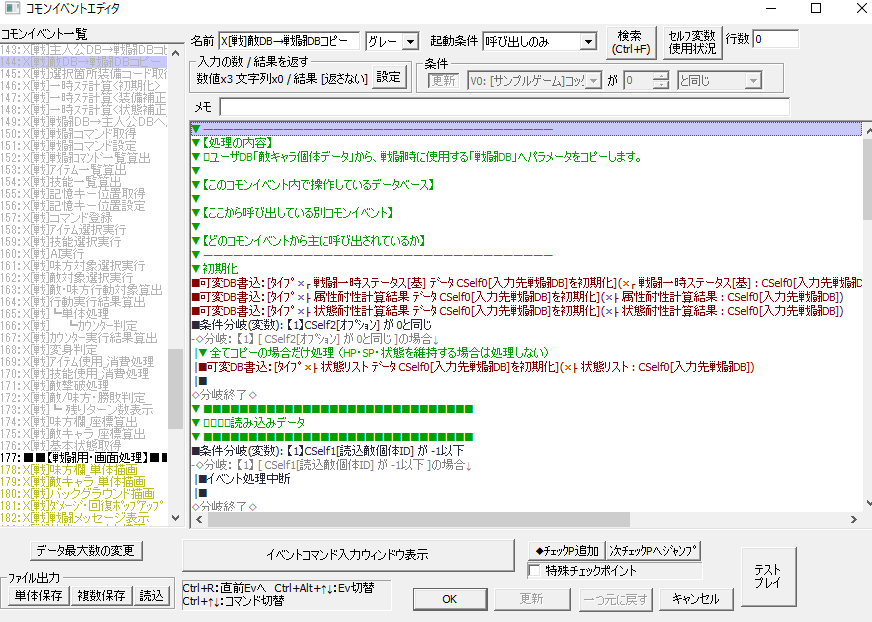872x622 pixels.
Task: Click the 更新 update button
Action: [531, 599]
